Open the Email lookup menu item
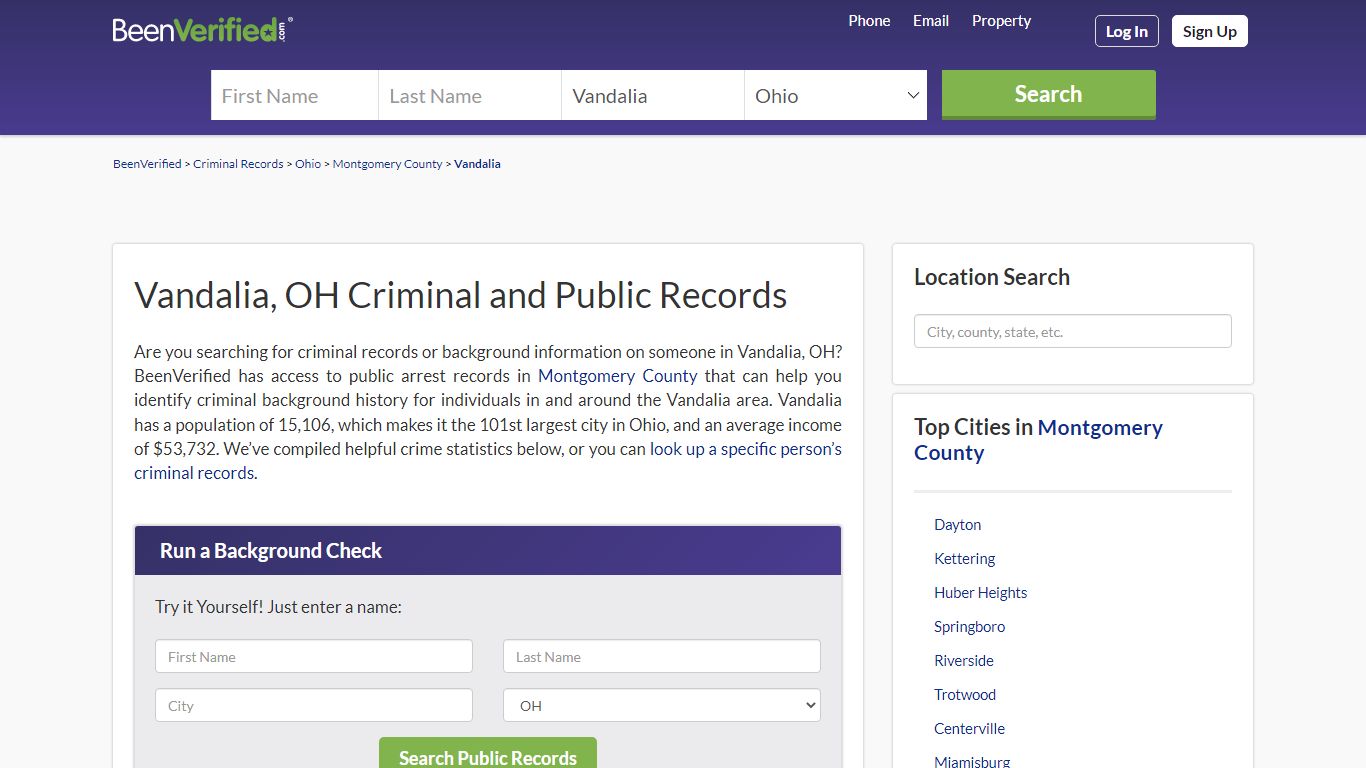This screenshot has height=768, width=1366. pyautogui.click(x=931, y=21)
